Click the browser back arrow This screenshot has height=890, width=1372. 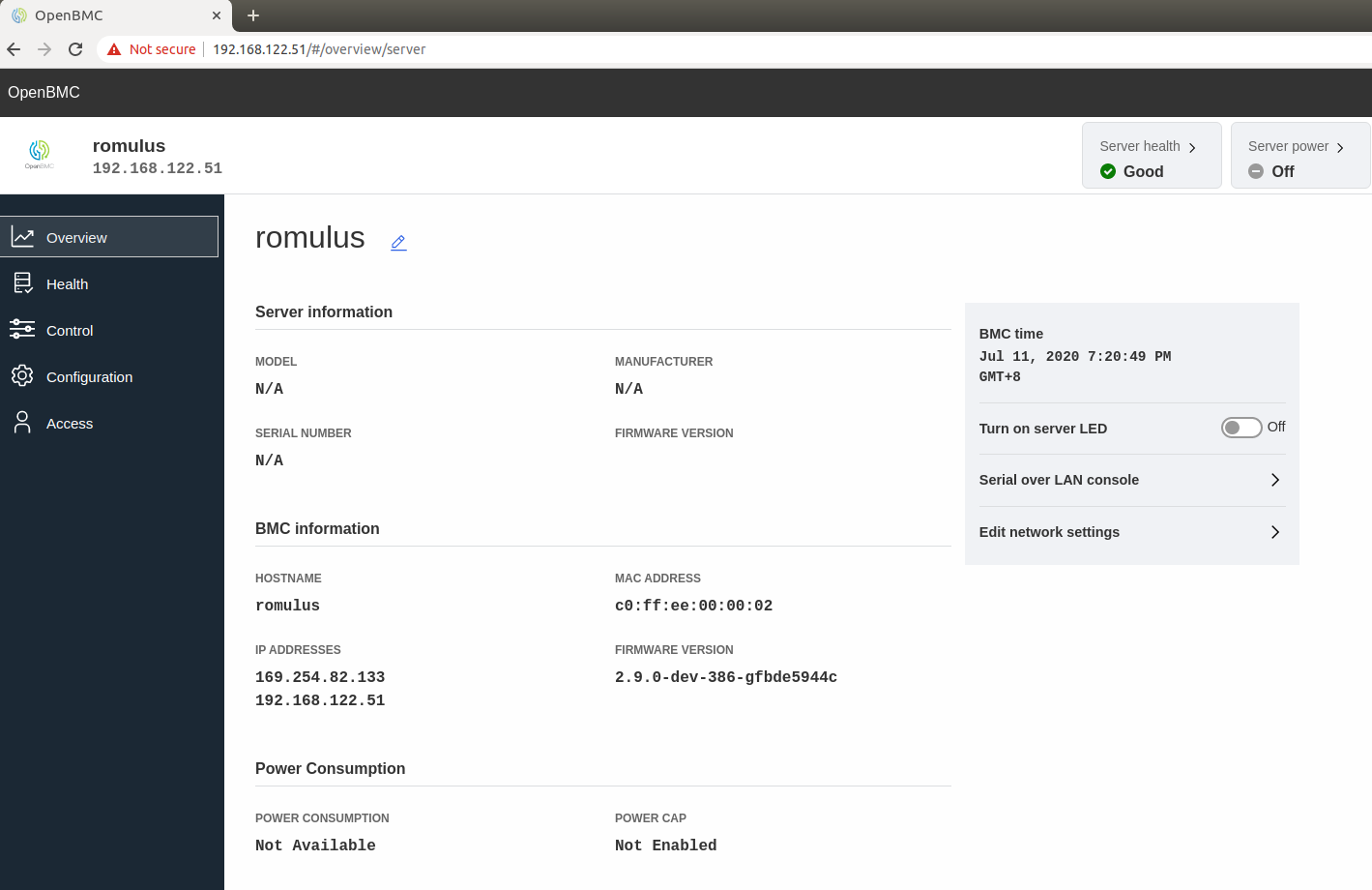click(14, 49)
